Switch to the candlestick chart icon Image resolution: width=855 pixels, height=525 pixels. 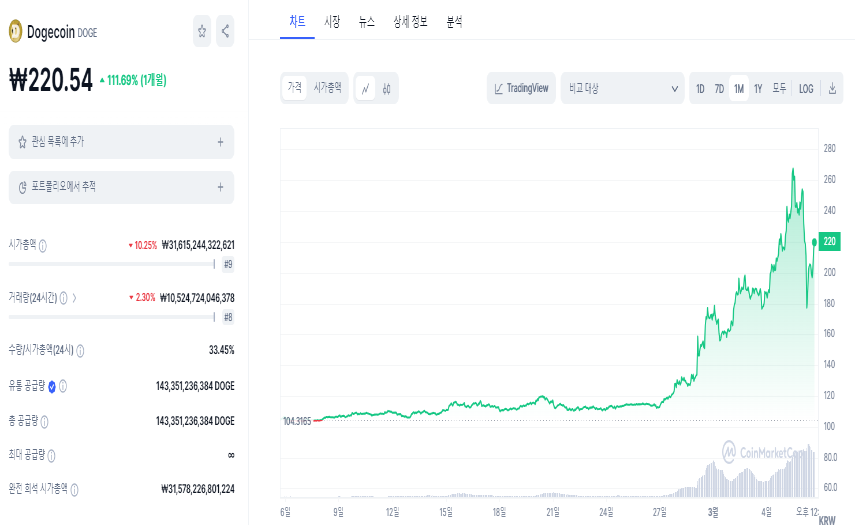(386, 88)
